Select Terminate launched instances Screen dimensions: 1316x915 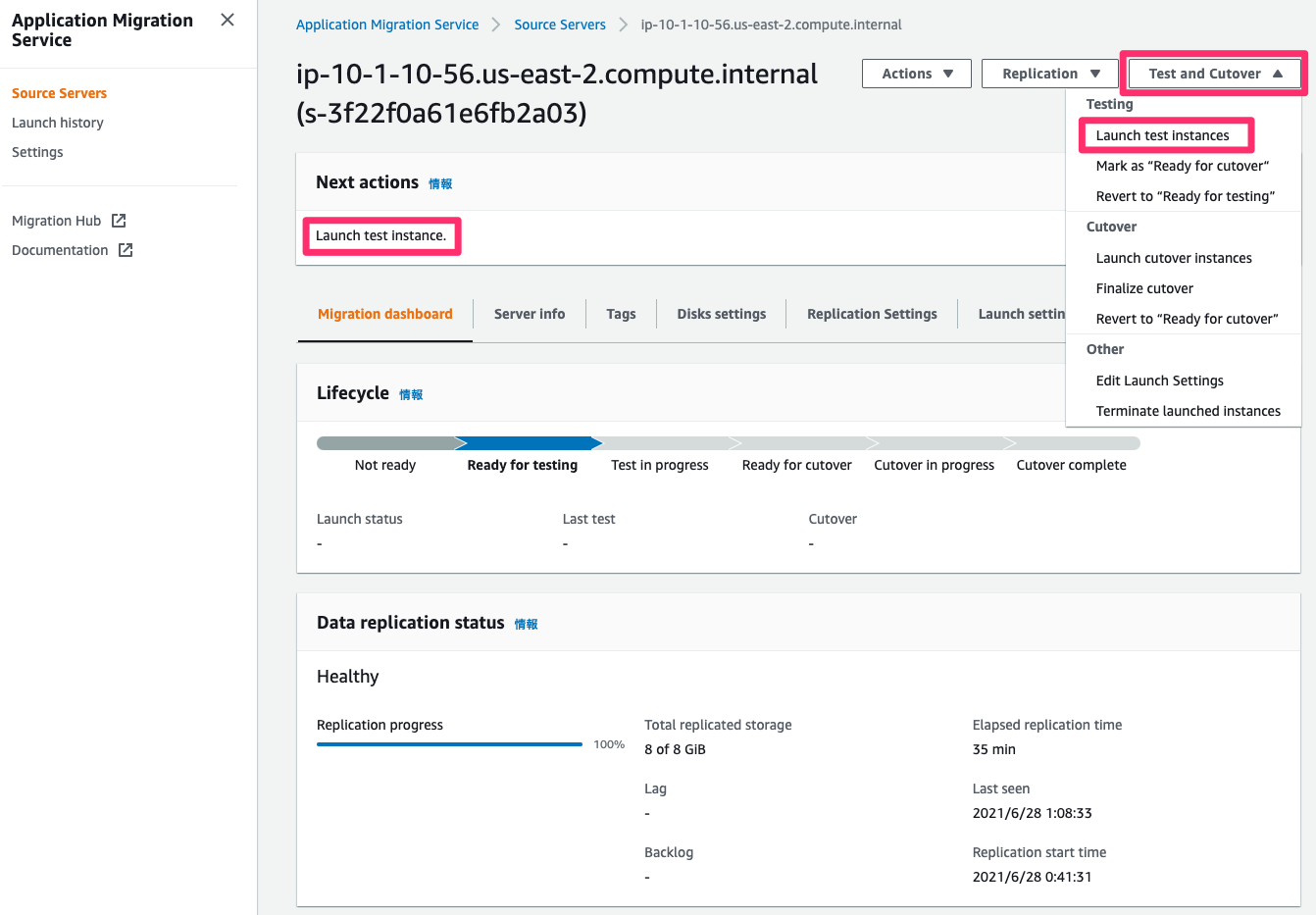1188,411
